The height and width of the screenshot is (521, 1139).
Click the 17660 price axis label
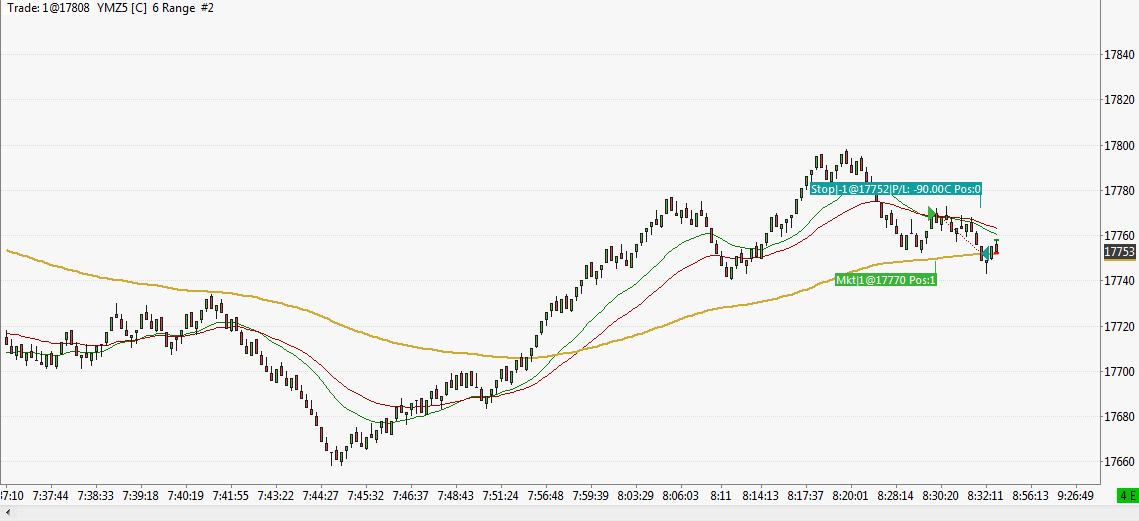pyautogui.click(x=1119, y=461)
